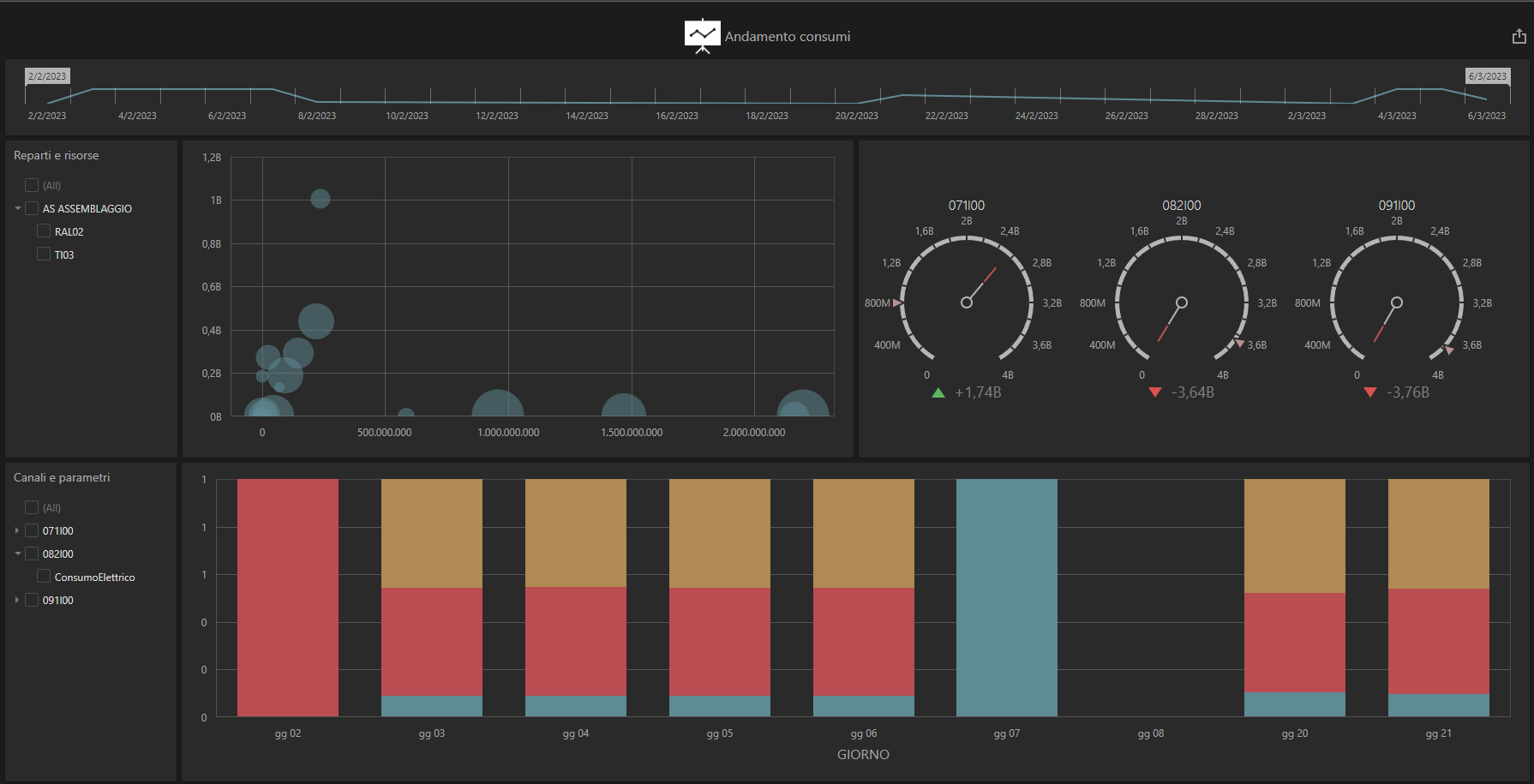1534x784 pixels.
Task: Select the (All) option in Canali e parametri
Action: tap(31, 507)
